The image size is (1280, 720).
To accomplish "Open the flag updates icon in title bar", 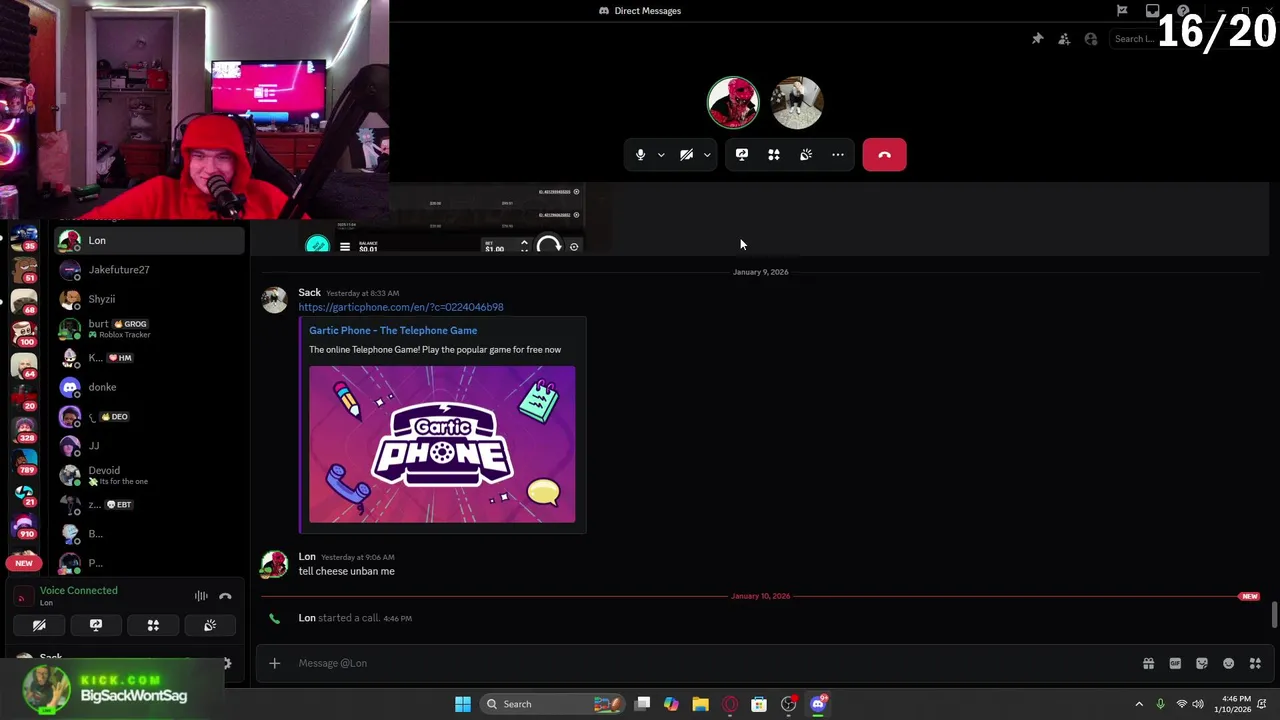I will [x=1122, y=11].
